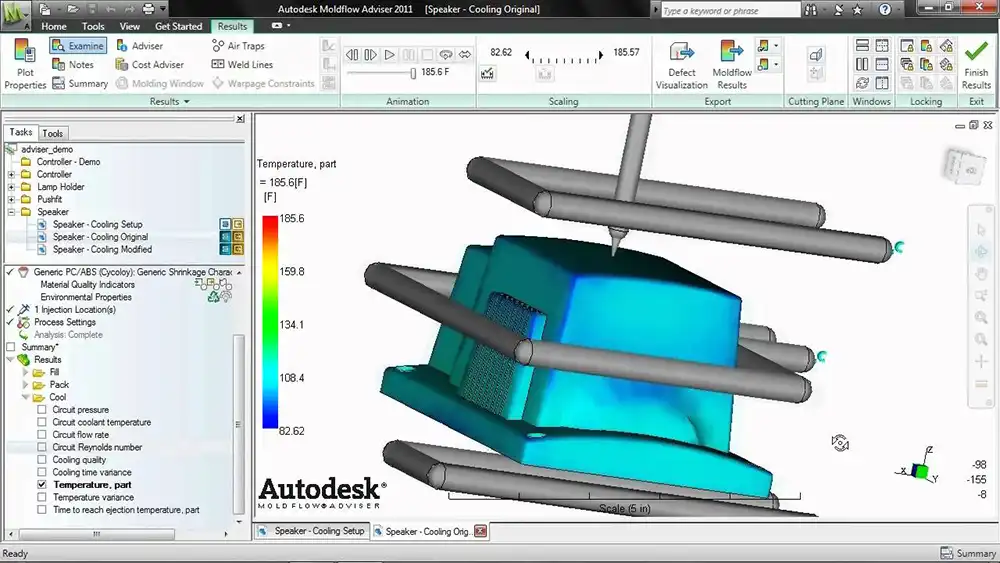Select Speaker - Cooling Modified study
Image resolution: width=1000 pixels, height=563 pixels.
tap(102, 249)
